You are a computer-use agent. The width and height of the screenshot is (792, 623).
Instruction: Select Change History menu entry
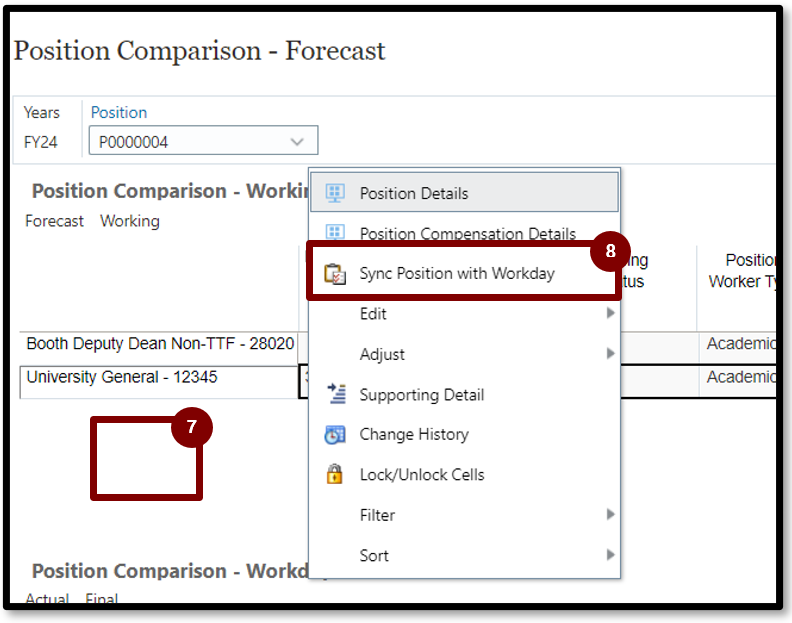point(414,434)
